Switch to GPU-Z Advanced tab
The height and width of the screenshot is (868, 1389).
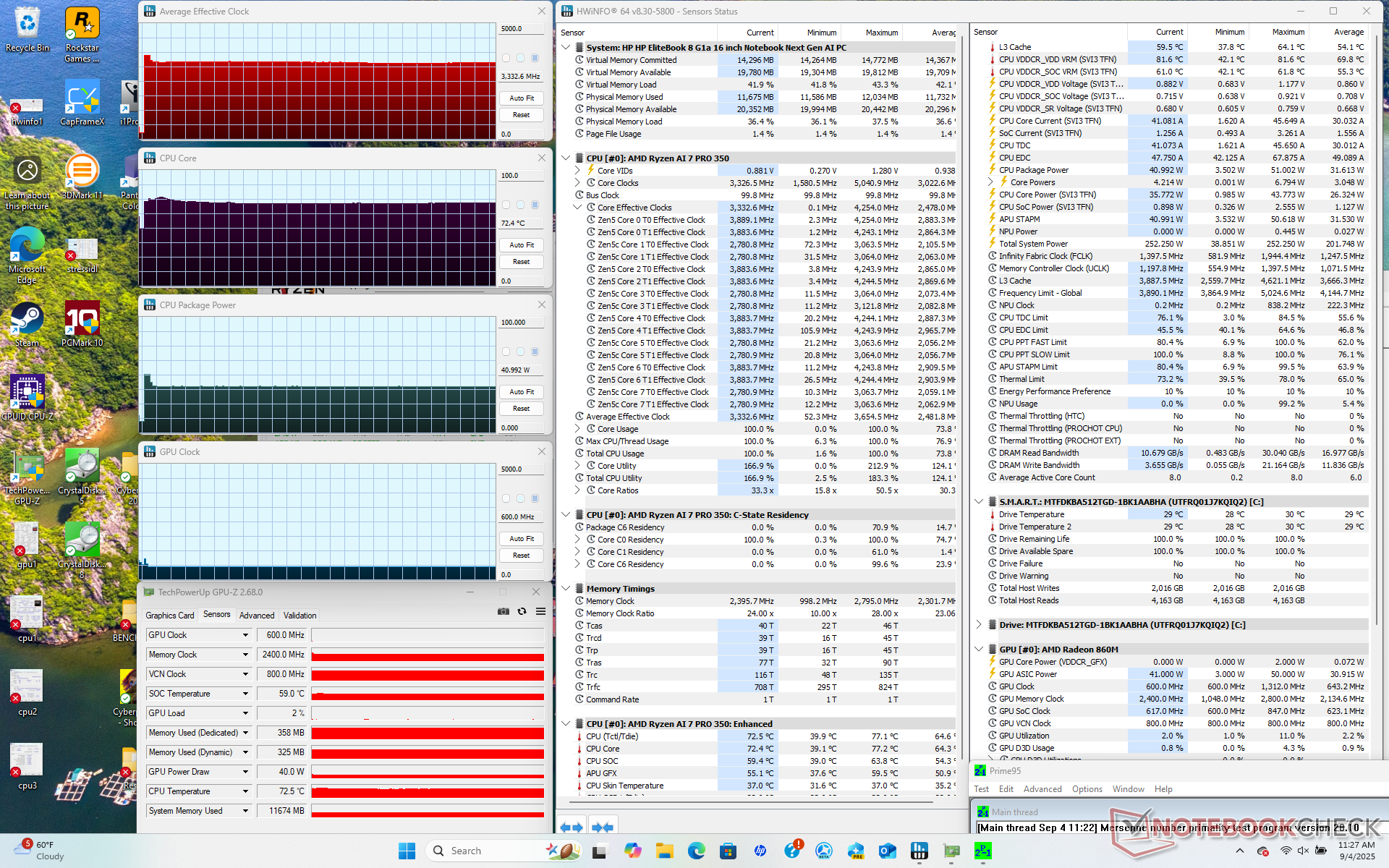coord(257,616)
